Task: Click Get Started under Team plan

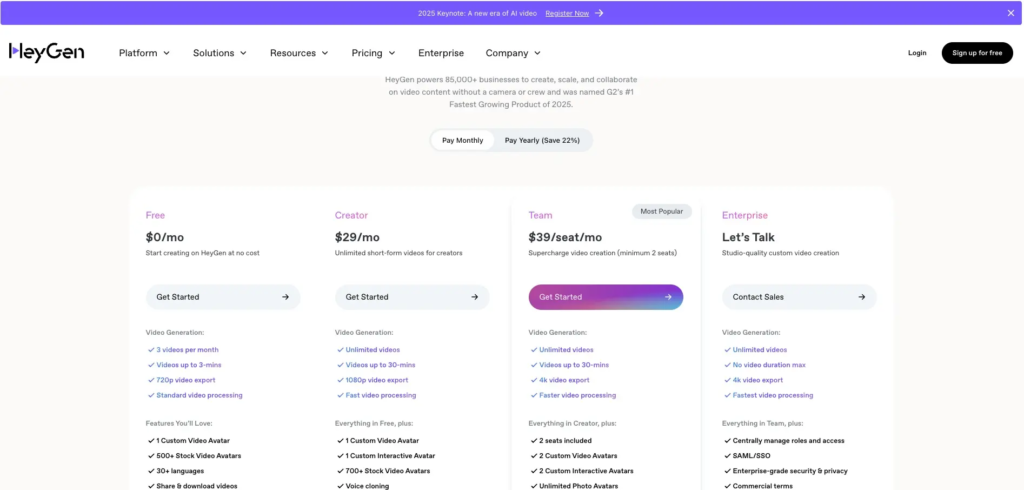Action: pyautogui.click(x=605, y=297)
